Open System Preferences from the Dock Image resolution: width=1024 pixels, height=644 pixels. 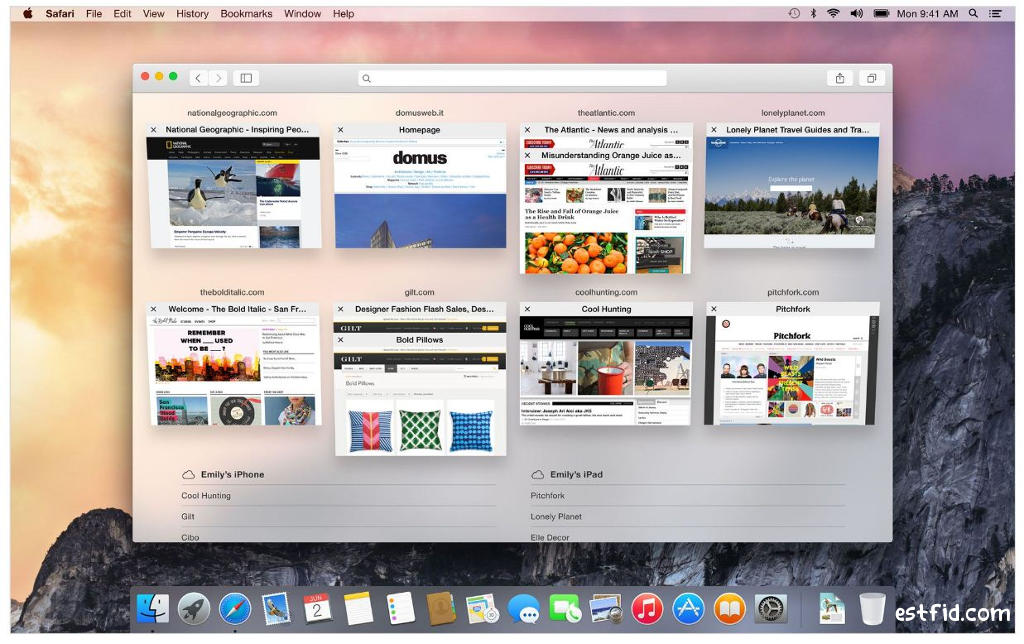coord(771,609)
